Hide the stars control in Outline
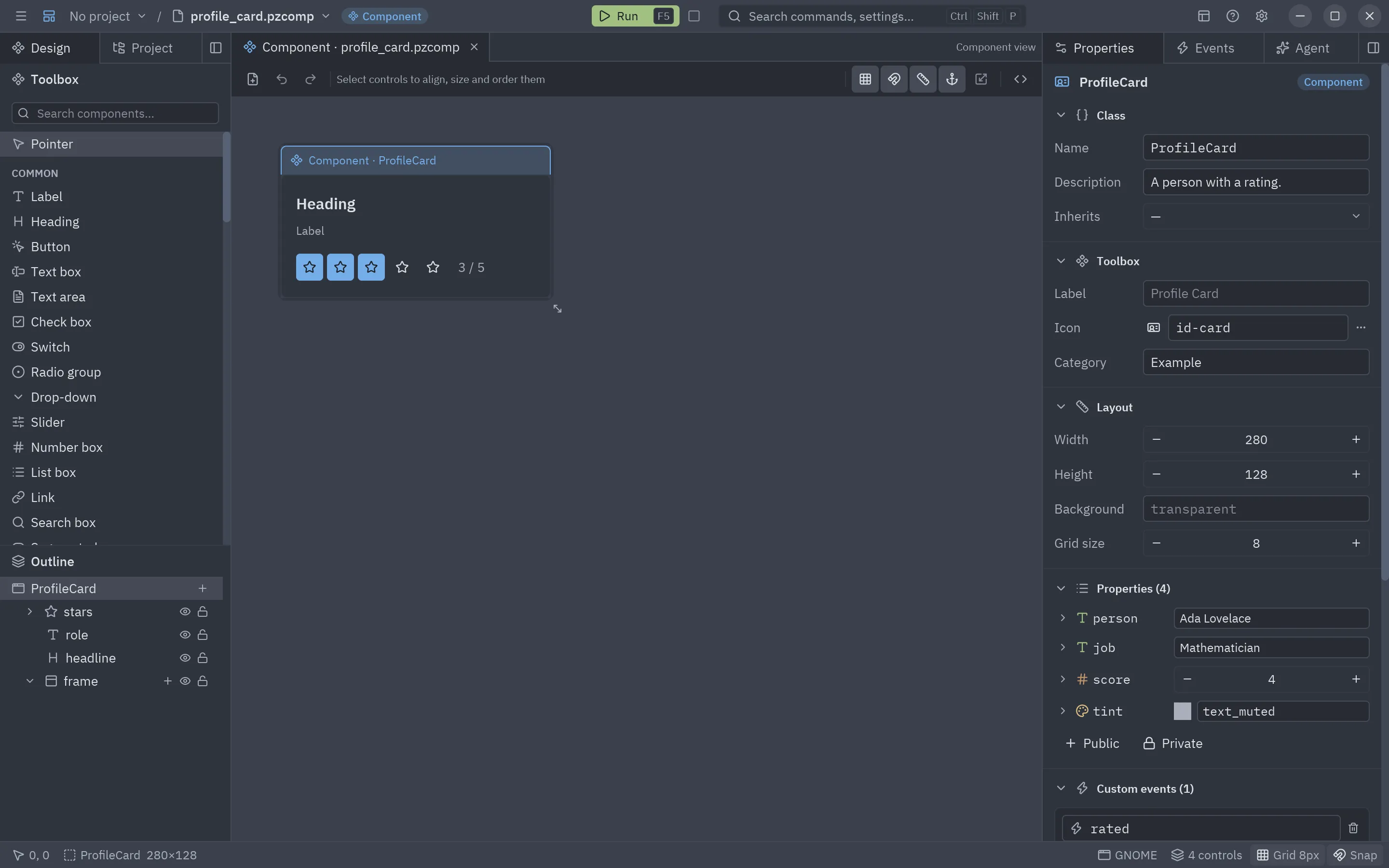This screenshot has height=868, width=1389. click(185, 612)
